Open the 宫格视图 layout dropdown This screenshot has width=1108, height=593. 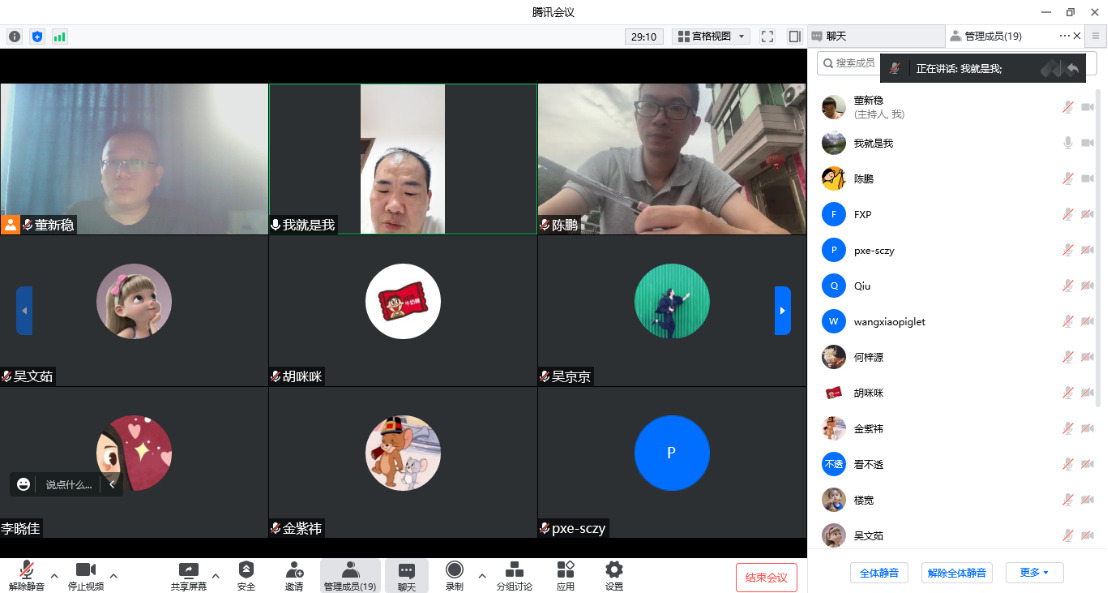click(x=712, y=36)
